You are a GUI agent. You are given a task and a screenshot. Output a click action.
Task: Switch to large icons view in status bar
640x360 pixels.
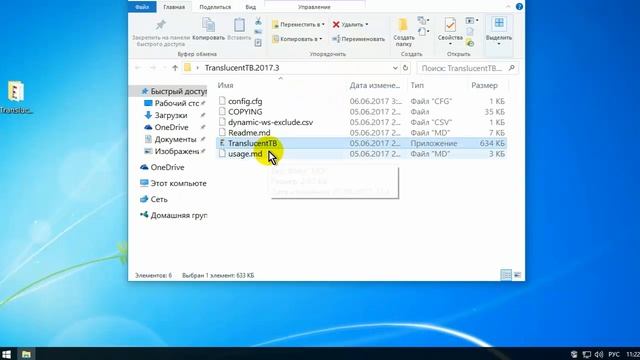[517, 275]
